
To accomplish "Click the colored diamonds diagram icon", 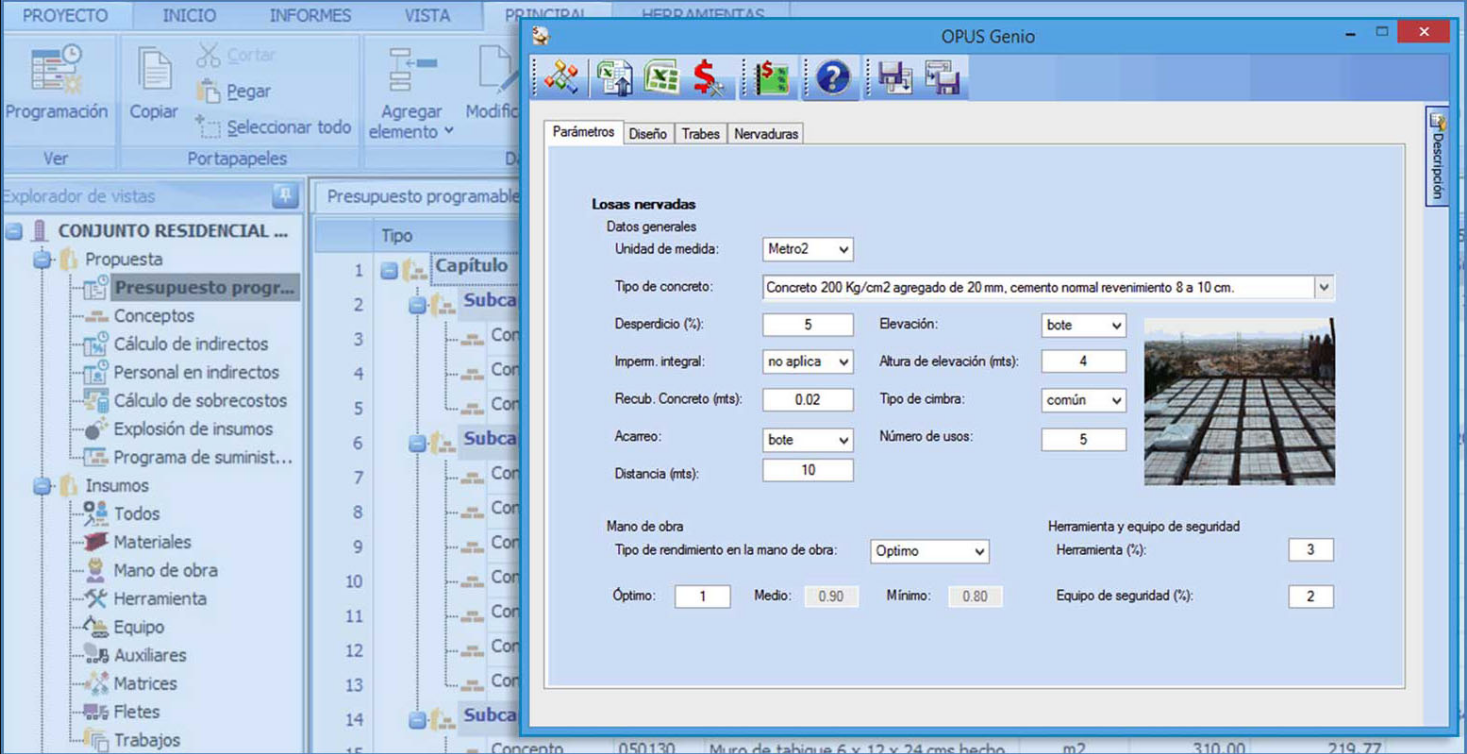I will tap(561, 78).
